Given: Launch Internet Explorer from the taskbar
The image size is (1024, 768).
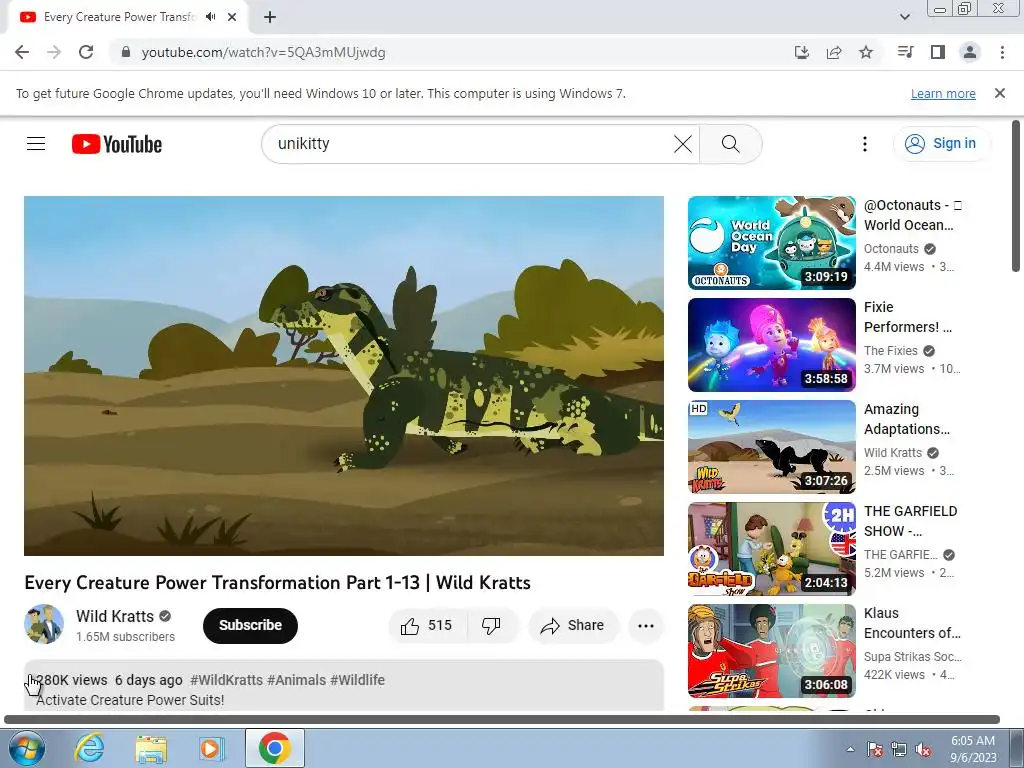Looking at the screenshot, I should coord(89,748).
